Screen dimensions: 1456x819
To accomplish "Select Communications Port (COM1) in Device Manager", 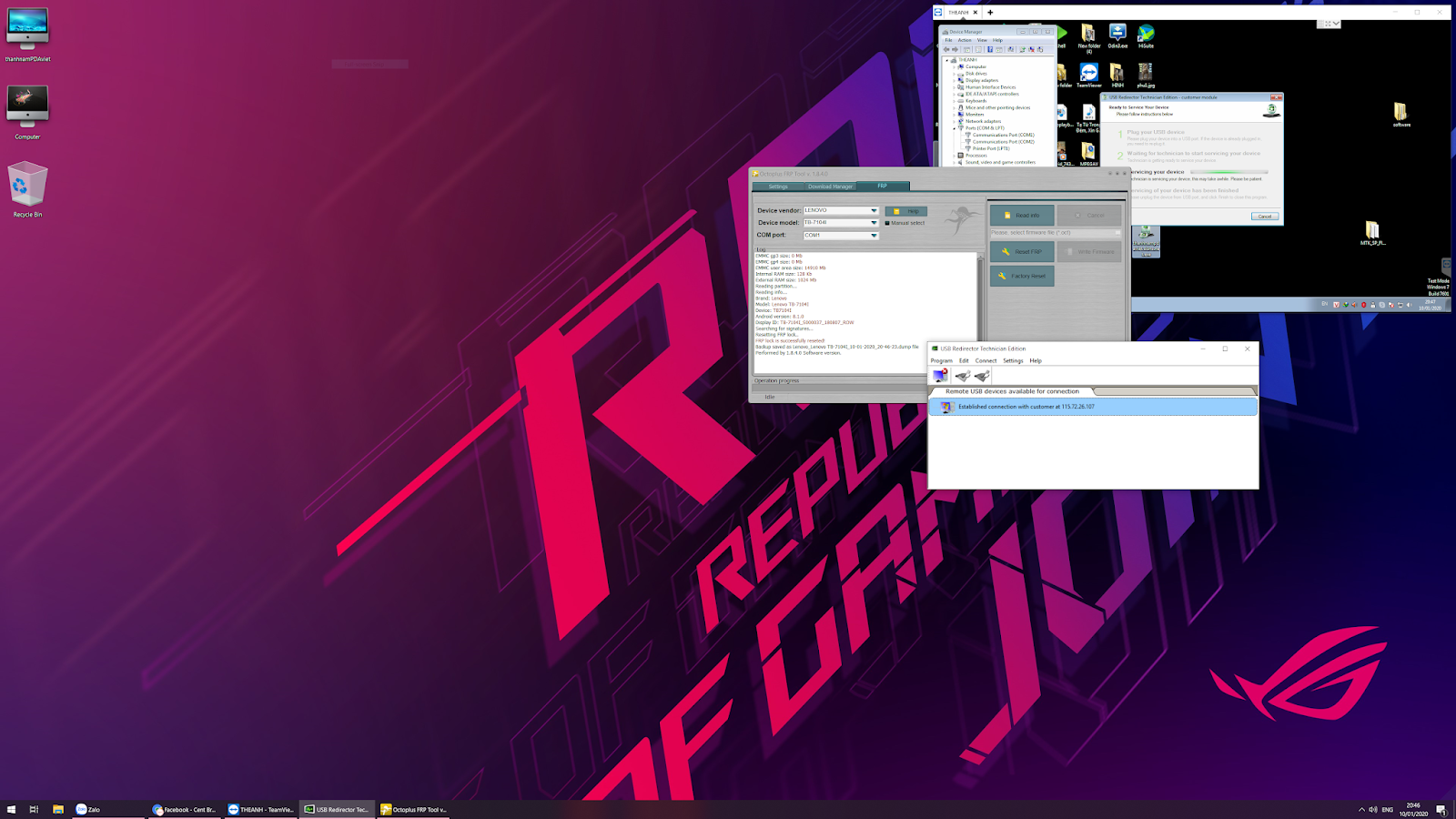I will pos(1003,135).
